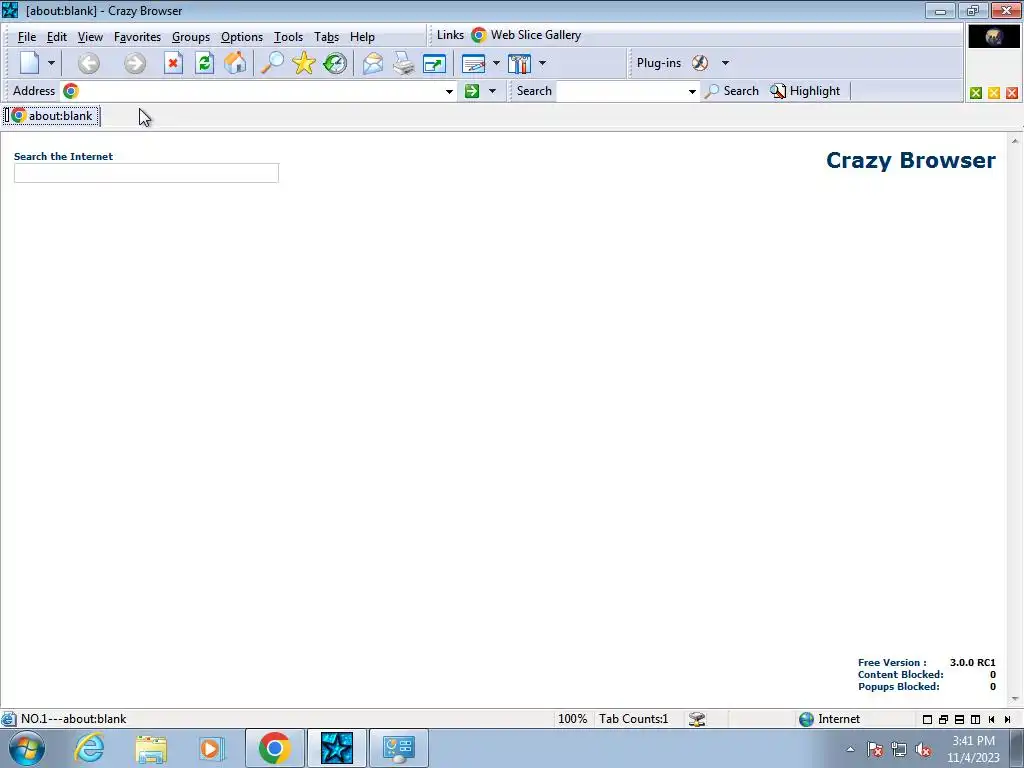Click the Search button with magnifier
The height and width of the screenshot is (768, 1024).
coord(731,91)
